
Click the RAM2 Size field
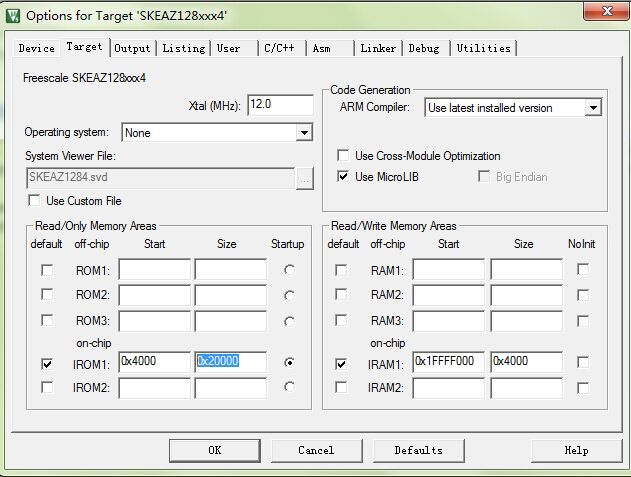[527, 295]
